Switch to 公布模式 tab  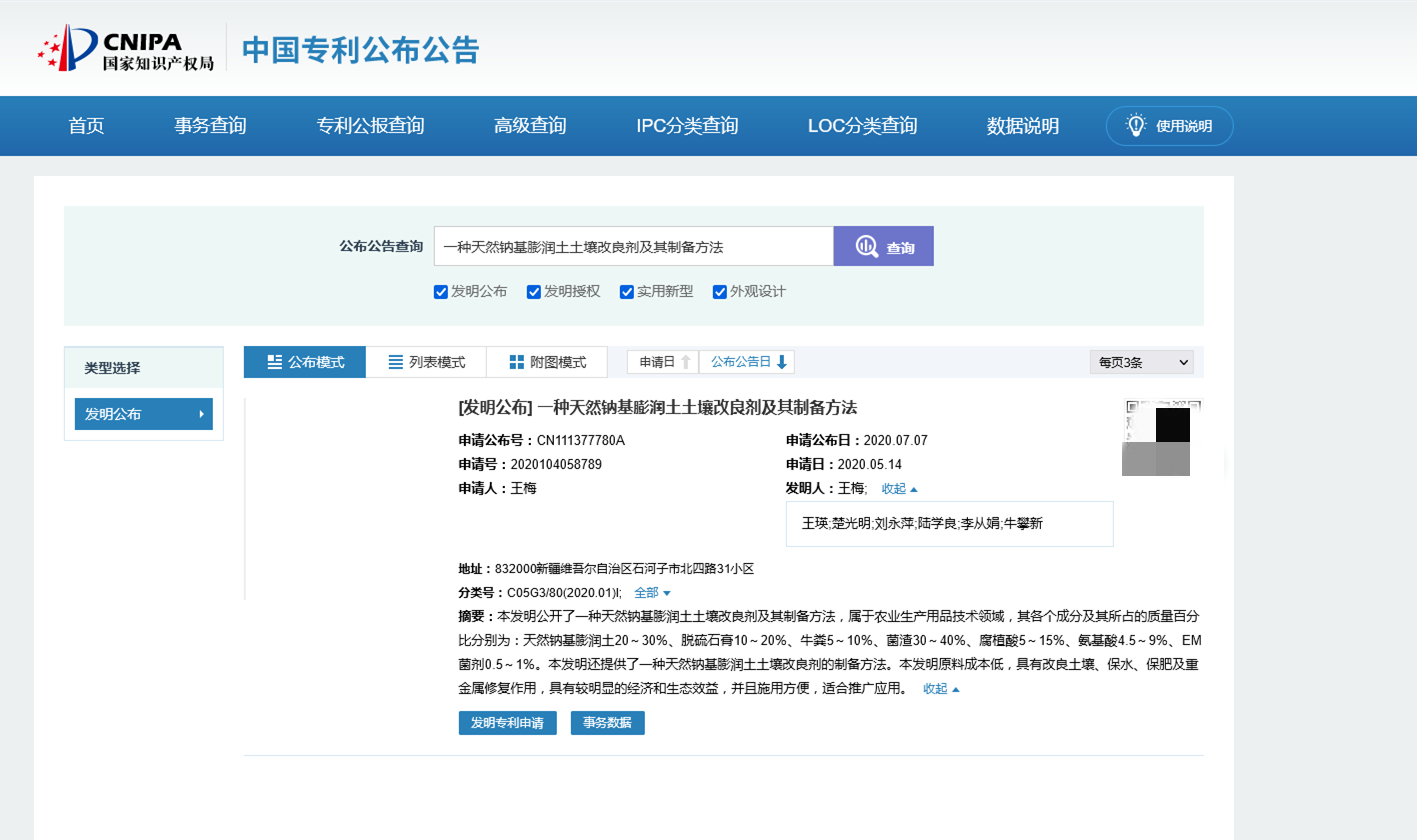[305, 362]
